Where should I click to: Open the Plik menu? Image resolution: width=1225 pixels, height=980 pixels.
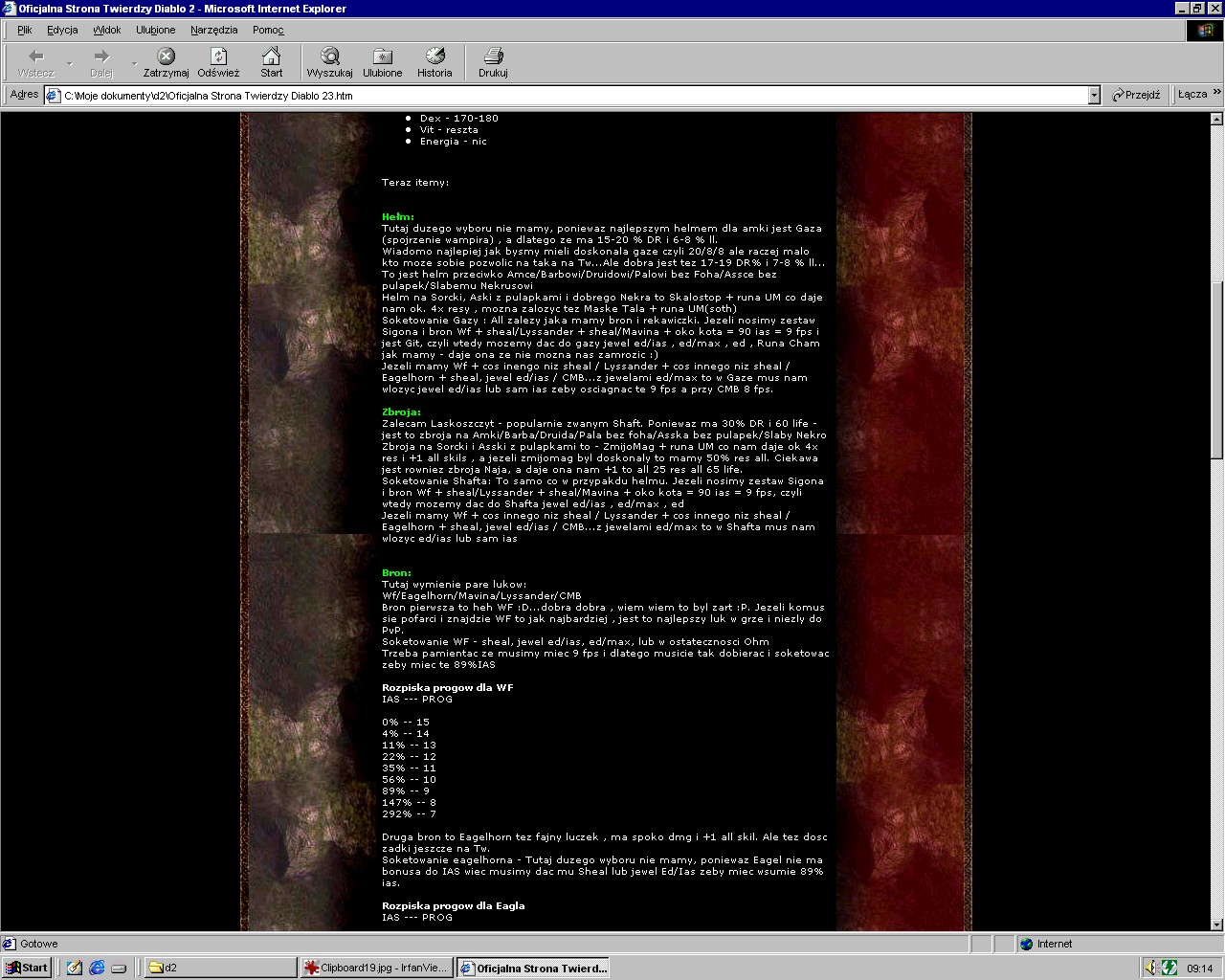coord(24,30)
